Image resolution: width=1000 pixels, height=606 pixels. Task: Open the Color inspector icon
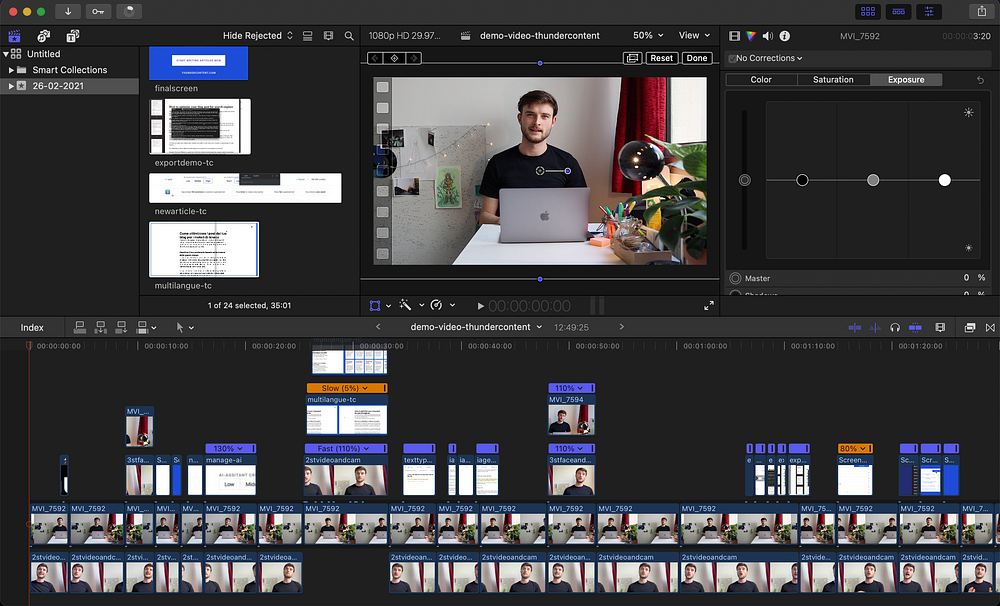[752, 35]
